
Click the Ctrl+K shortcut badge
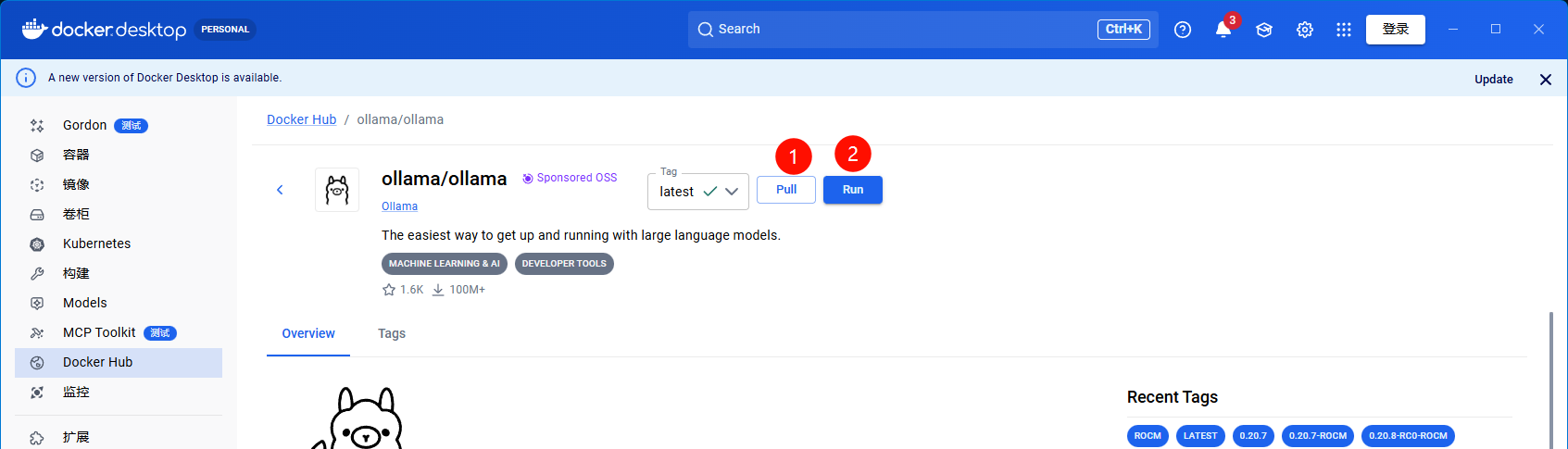point(1123,30)
